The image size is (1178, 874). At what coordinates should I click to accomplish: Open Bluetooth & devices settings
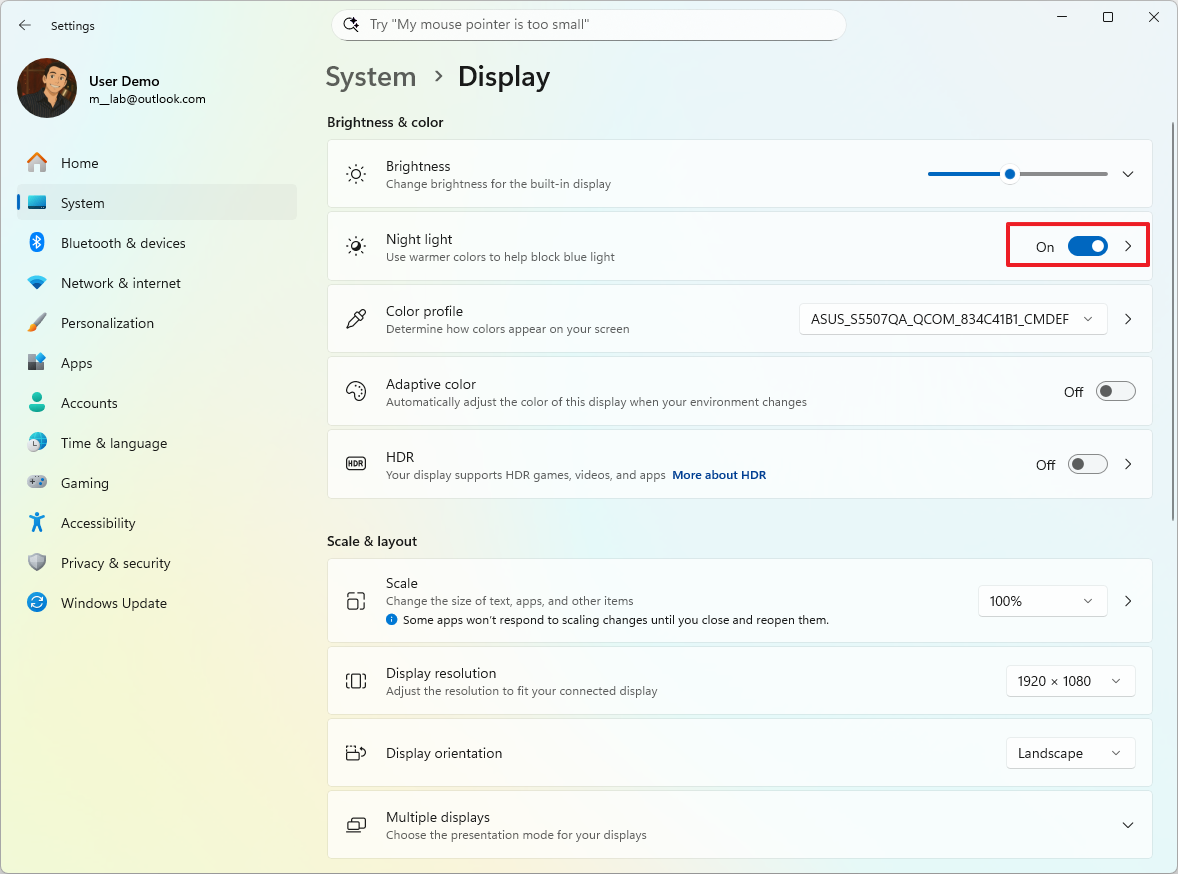tap(35, 242)
